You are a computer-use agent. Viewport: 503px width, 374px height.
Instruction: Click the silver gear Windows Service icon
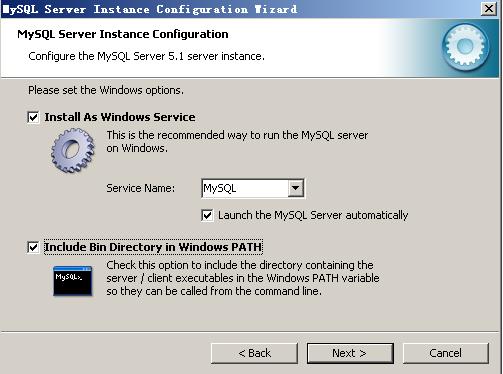[x=73, y=150]
